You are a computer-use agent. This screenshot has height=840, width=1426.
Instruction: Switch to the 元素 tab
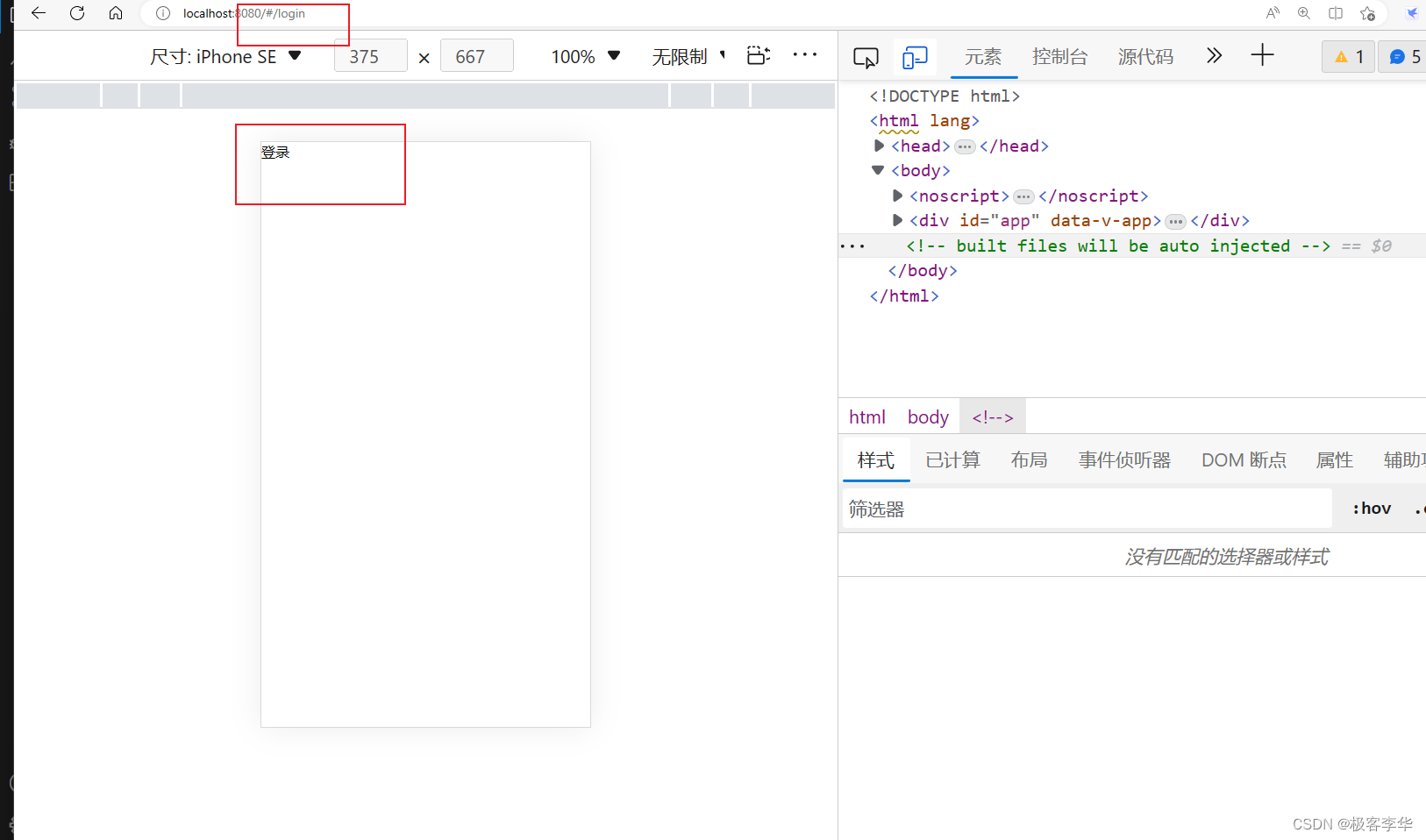pos(983,57)
